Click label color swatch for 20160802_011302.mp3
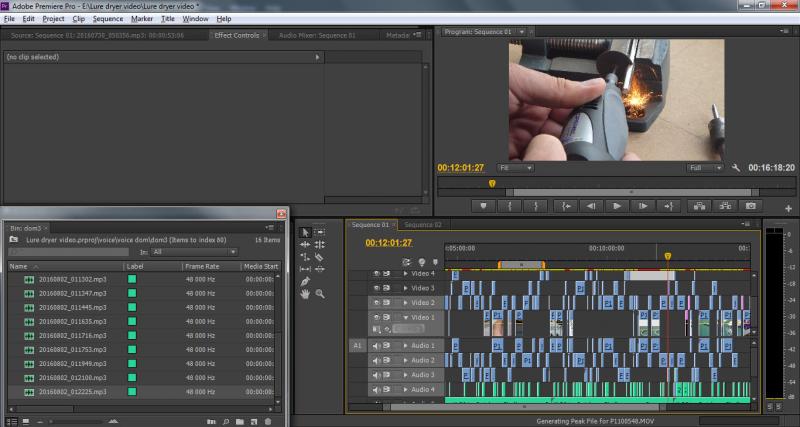 (x=132, y=280)
